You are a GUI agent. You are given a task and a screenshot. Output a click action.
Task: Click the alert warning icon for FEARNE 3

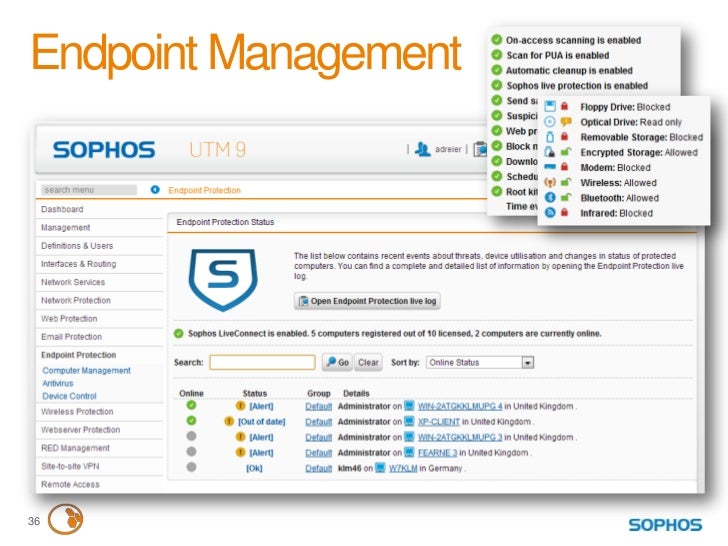click(240, 452)
